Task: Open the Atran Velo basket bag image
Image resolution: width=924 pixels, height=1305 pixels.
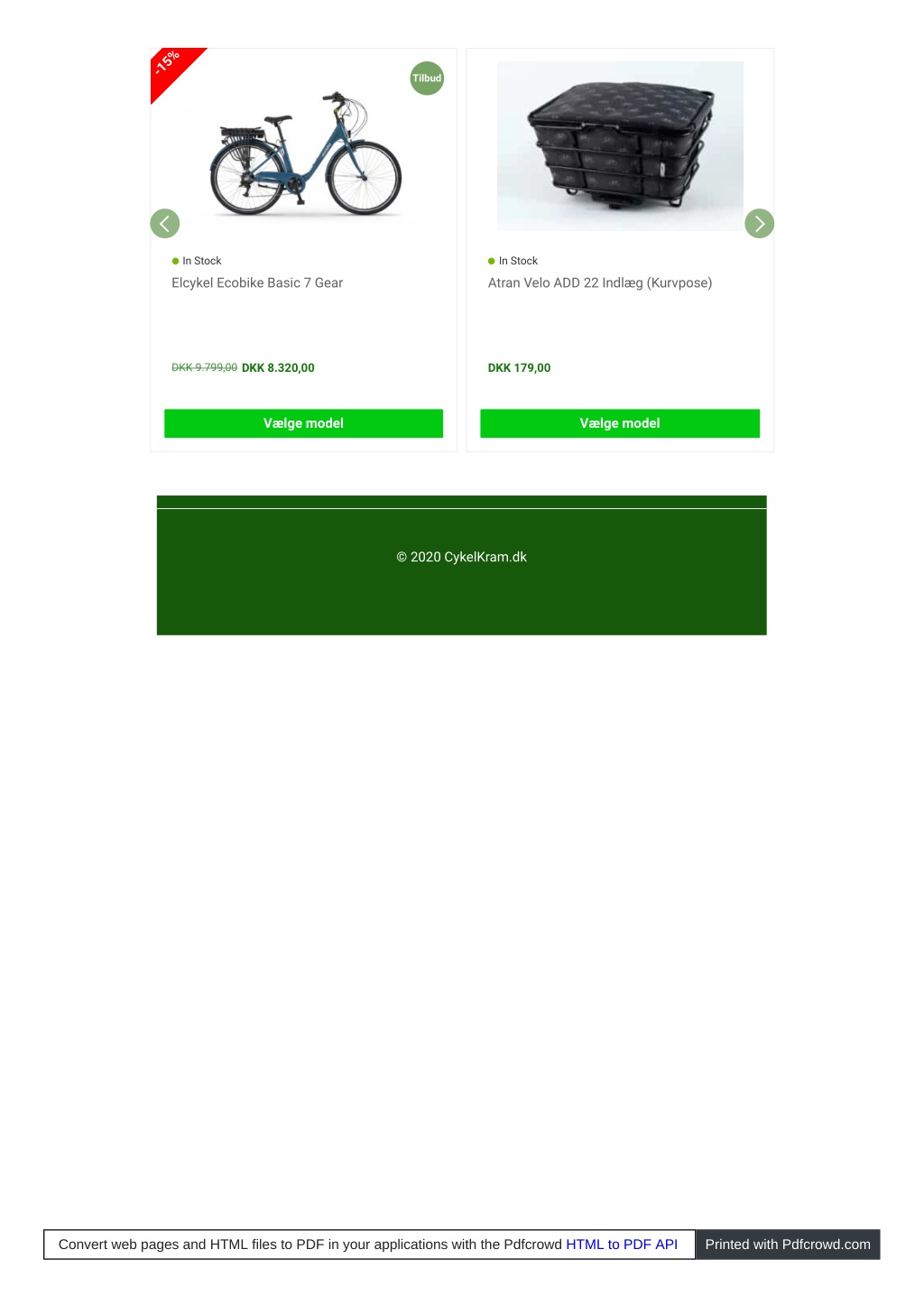Action: (620, 146)
